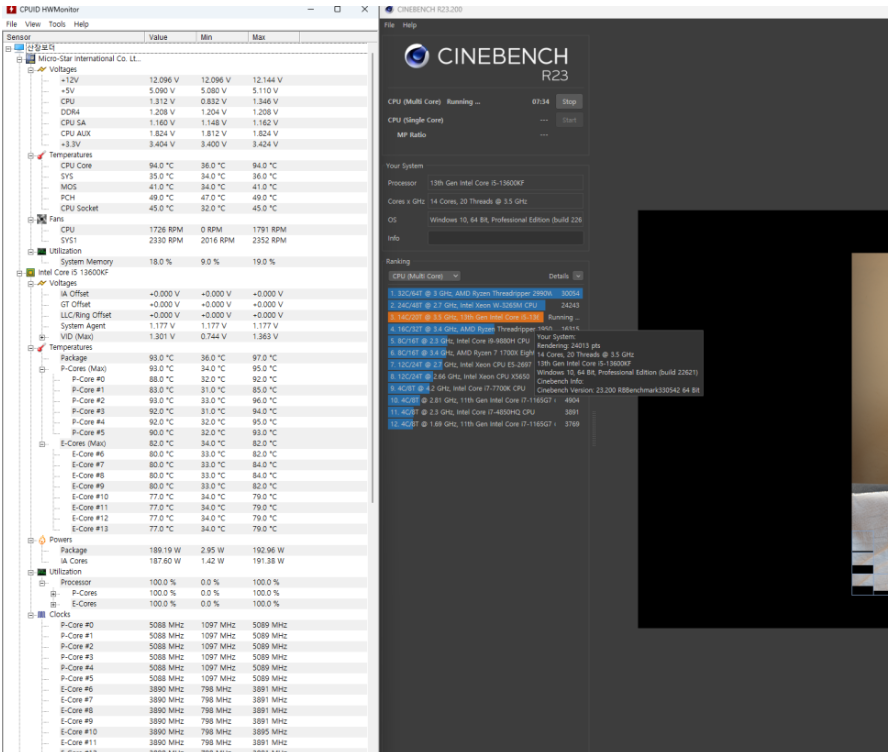This screenshot has width=888, height=752.
Task: Collapse the Intel Core i5 13600KF node
Action: click(x=20, y=272)
